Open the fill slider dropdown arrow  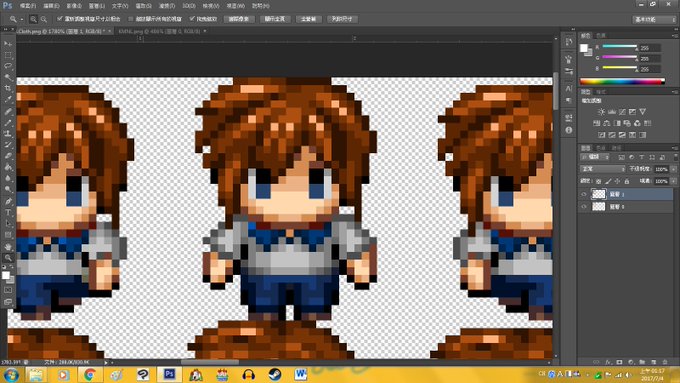coord(673,181)
